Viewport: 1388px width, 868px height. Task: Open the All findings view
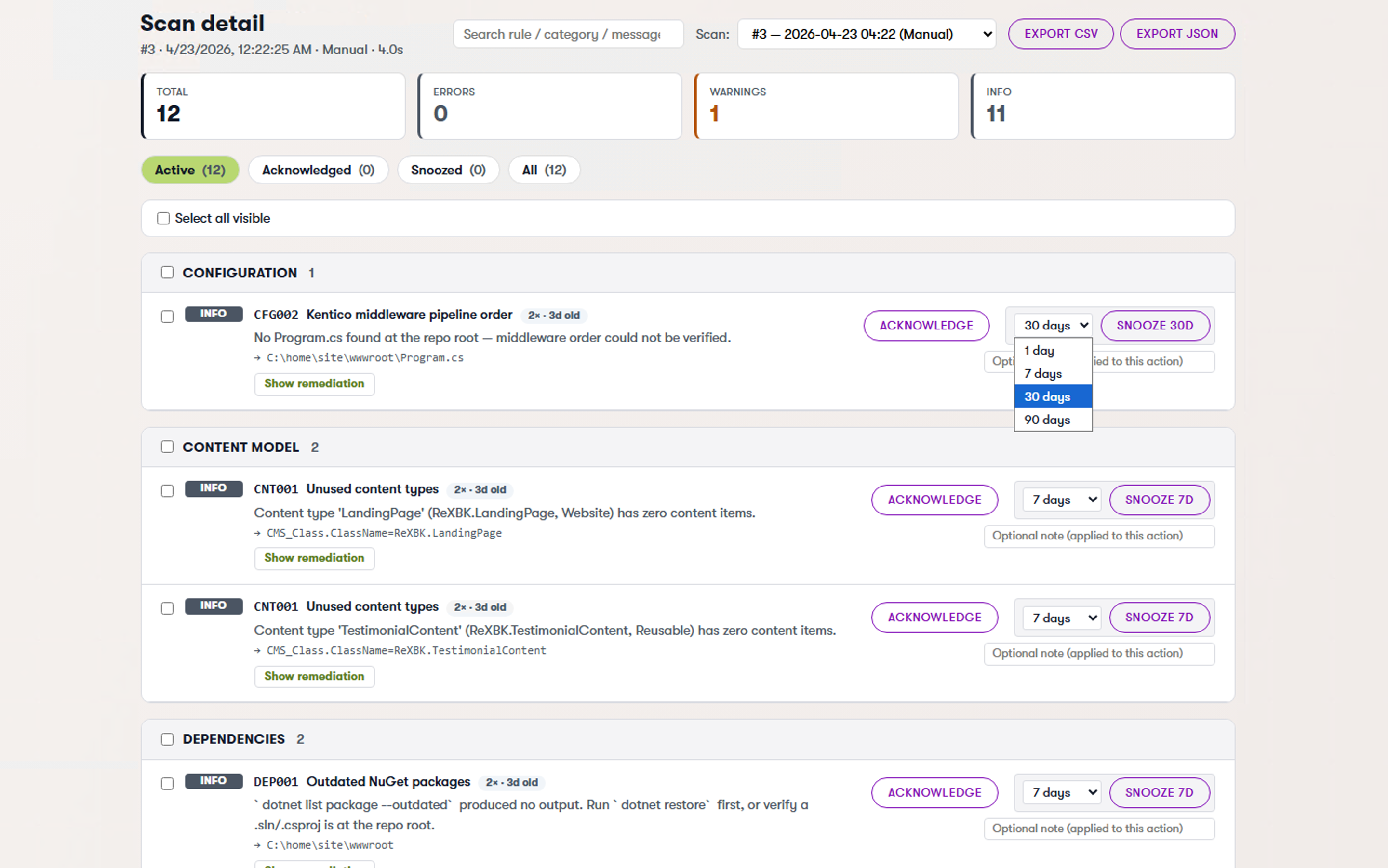pos(543,170)
